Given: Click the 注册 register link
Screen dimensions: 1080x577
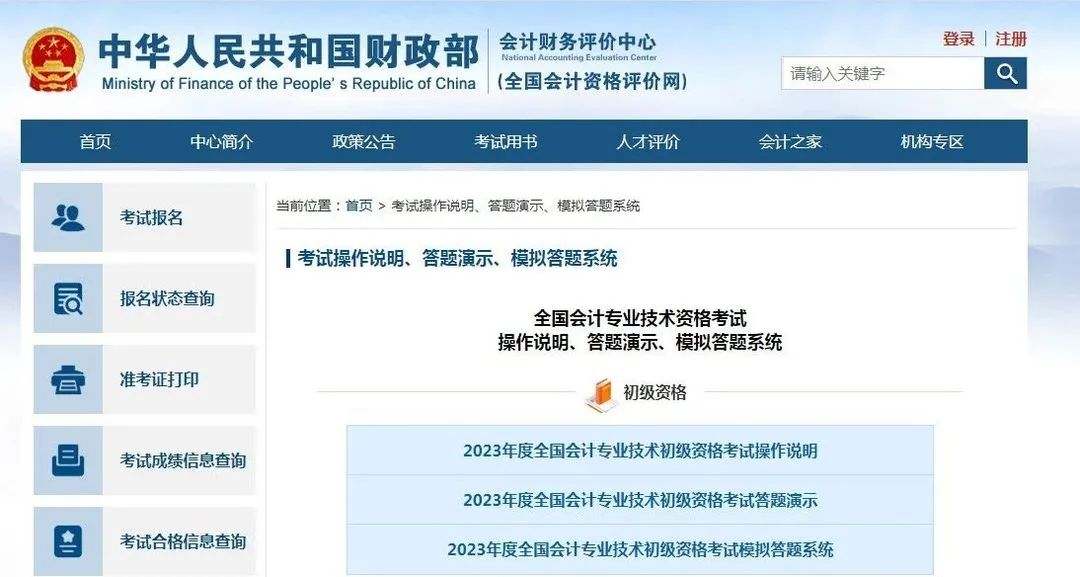Looking at the screenshot, I should pos(1011,39).
